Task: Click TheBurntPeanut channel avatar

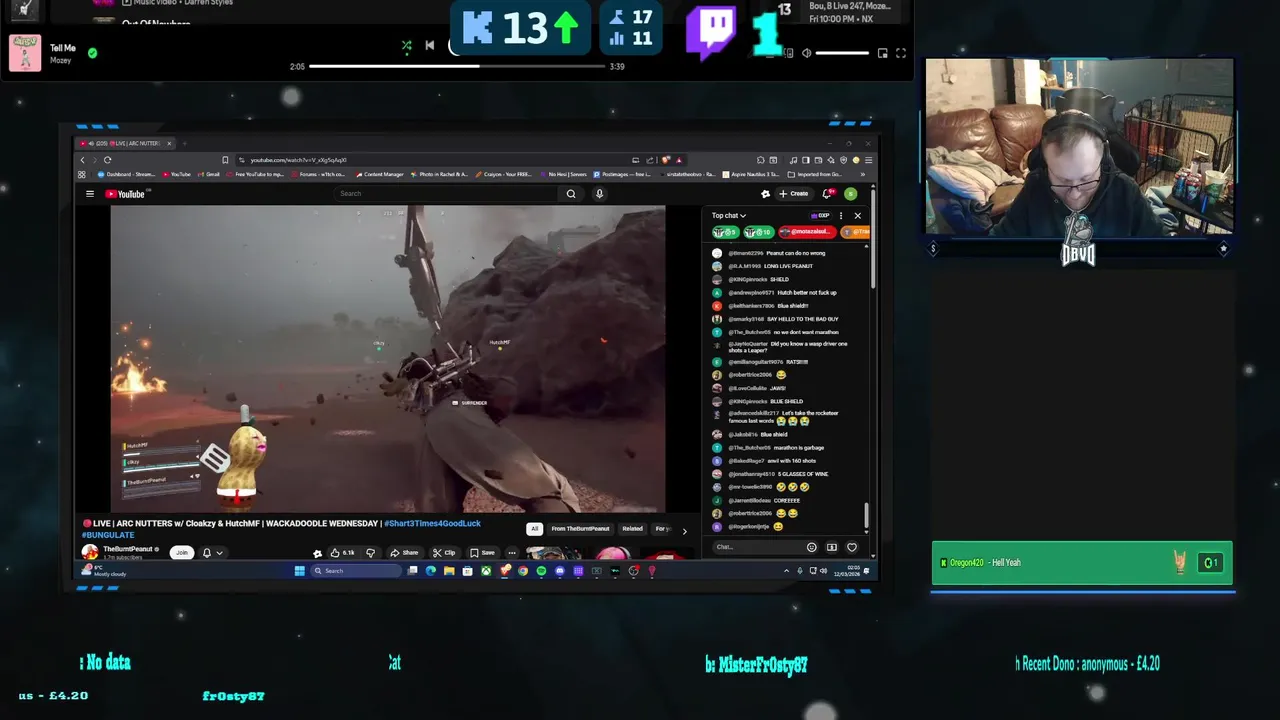Action: 90,552
